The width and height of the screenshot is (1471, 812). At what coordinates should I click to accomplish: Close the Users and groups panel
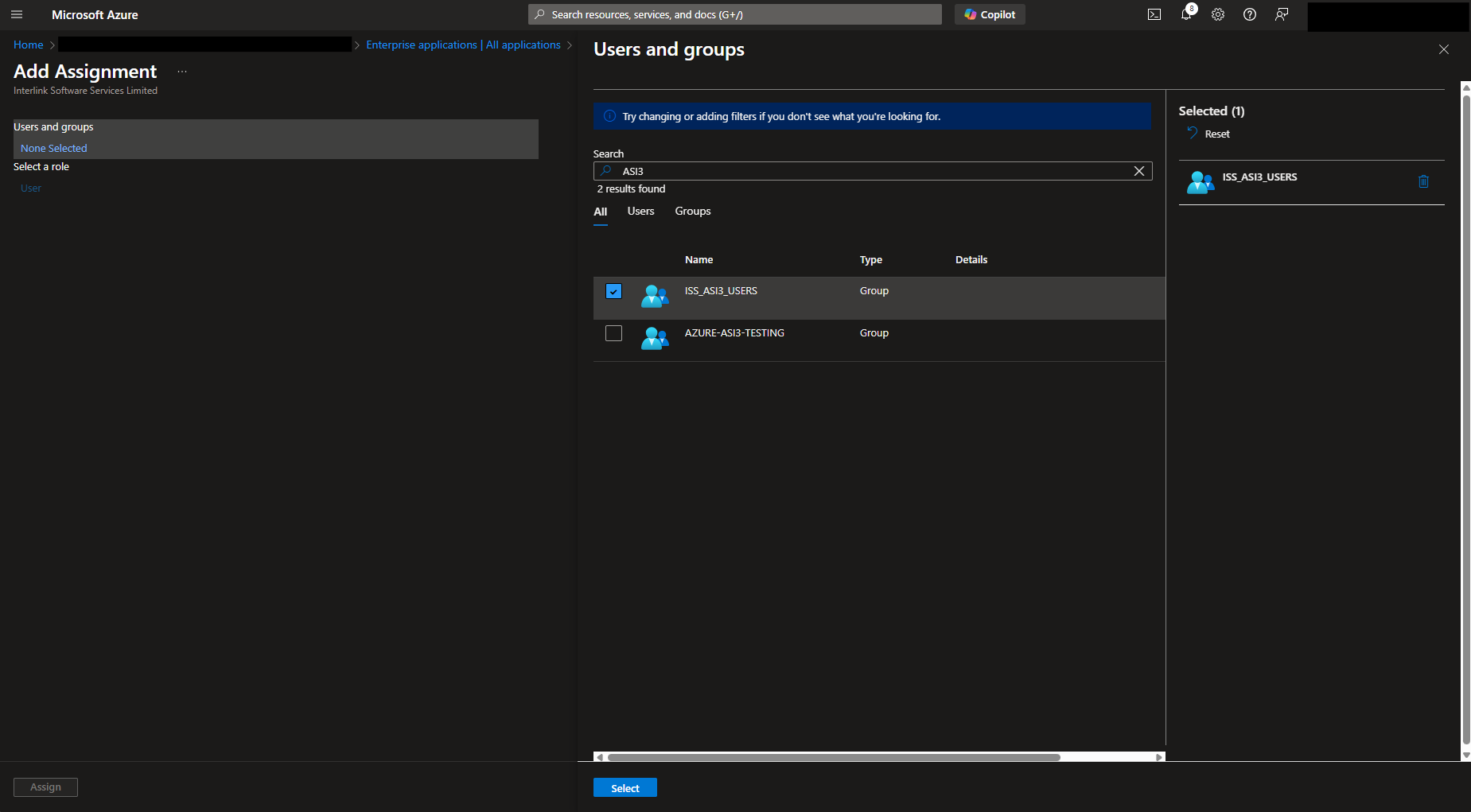pos(1444,49)
